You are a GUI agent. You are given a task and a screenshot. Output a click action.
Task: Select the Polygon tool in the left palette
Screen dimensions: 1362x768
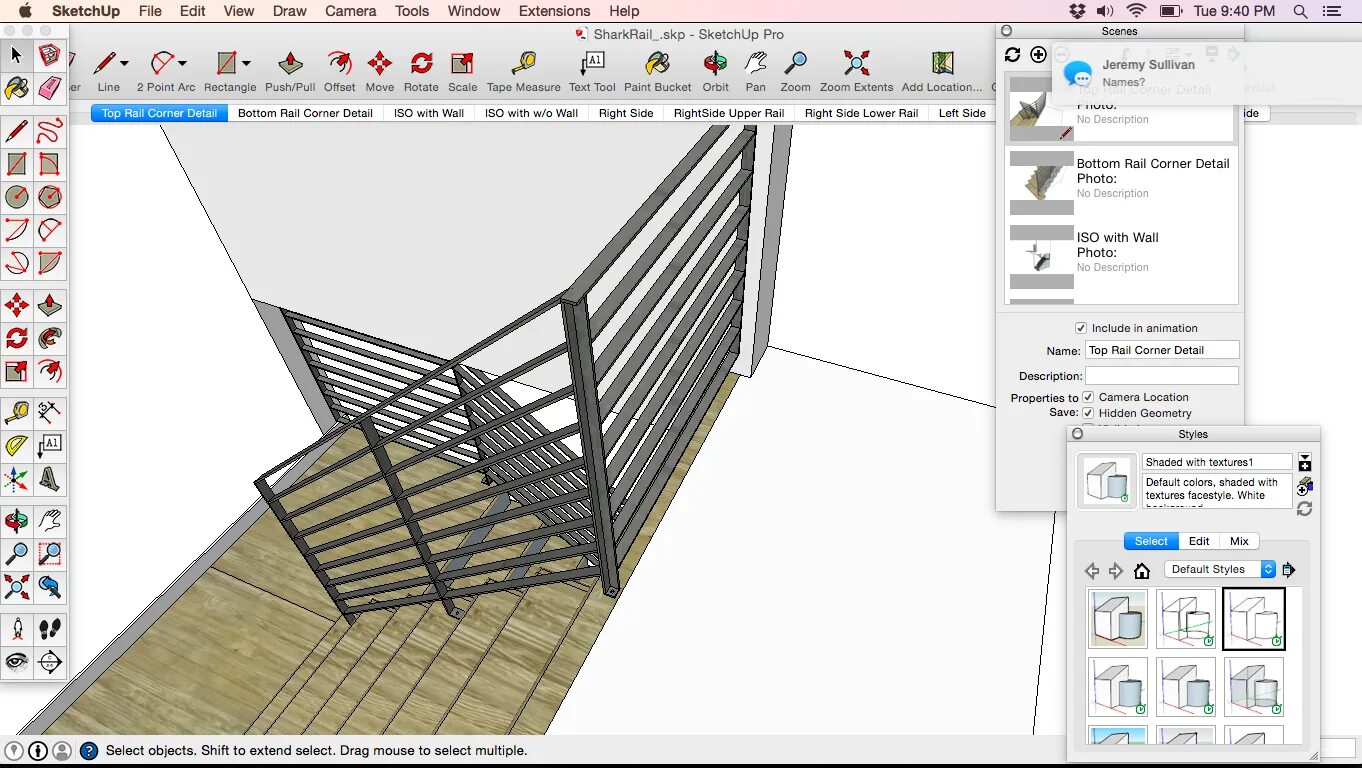[49, 197]
